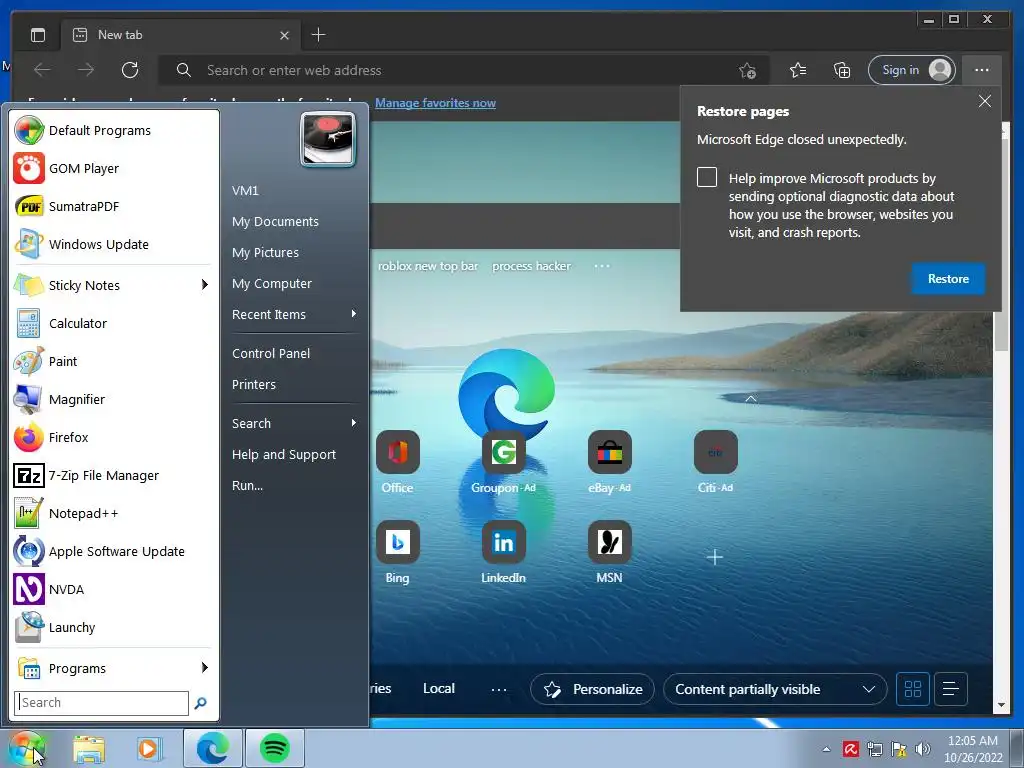Open GOM Player from Start menu
The height and width of the screenshot is (768, 1024).
112,168
